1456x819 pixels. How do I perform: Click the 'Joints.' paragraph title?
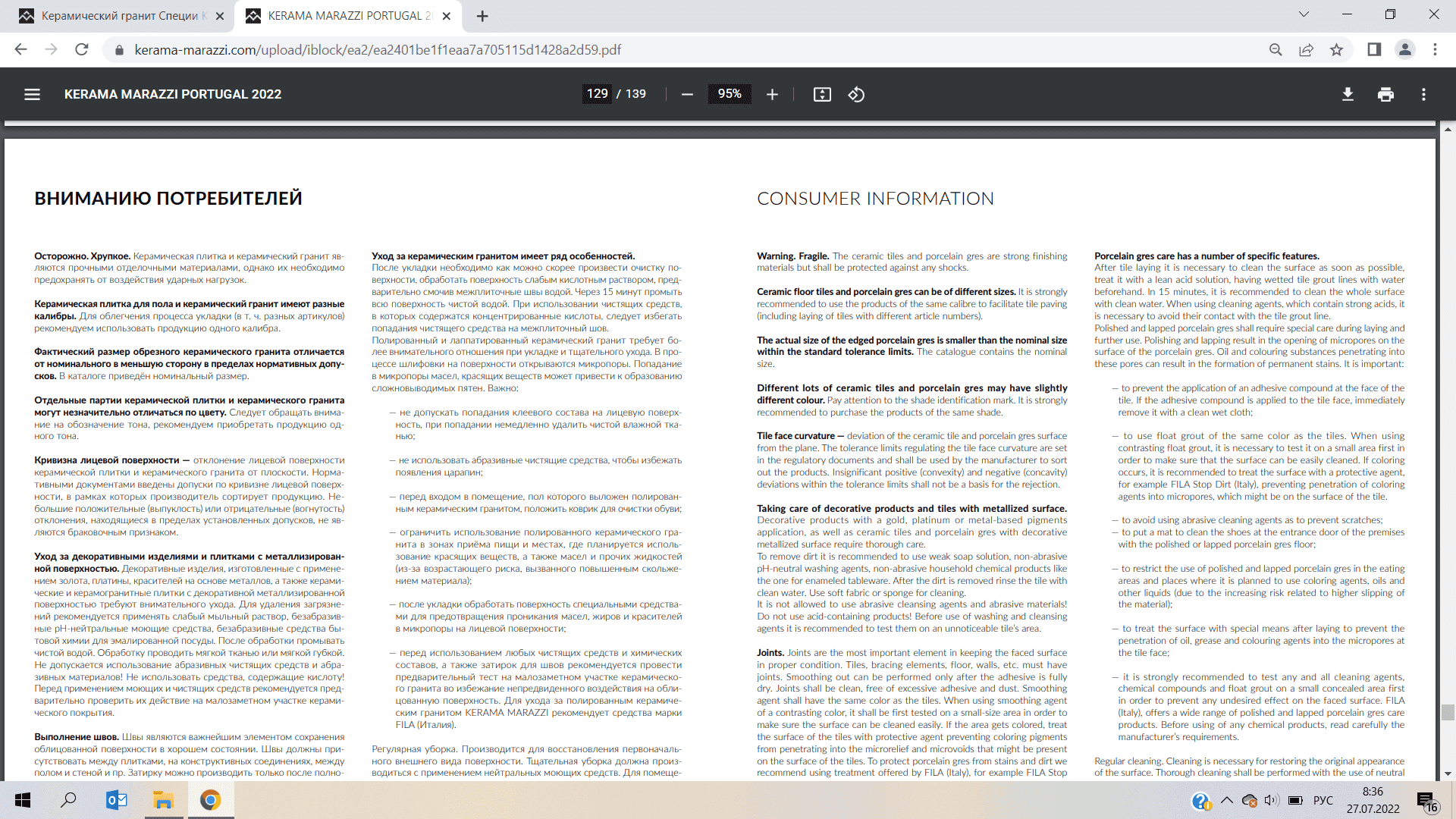[770, 653]
